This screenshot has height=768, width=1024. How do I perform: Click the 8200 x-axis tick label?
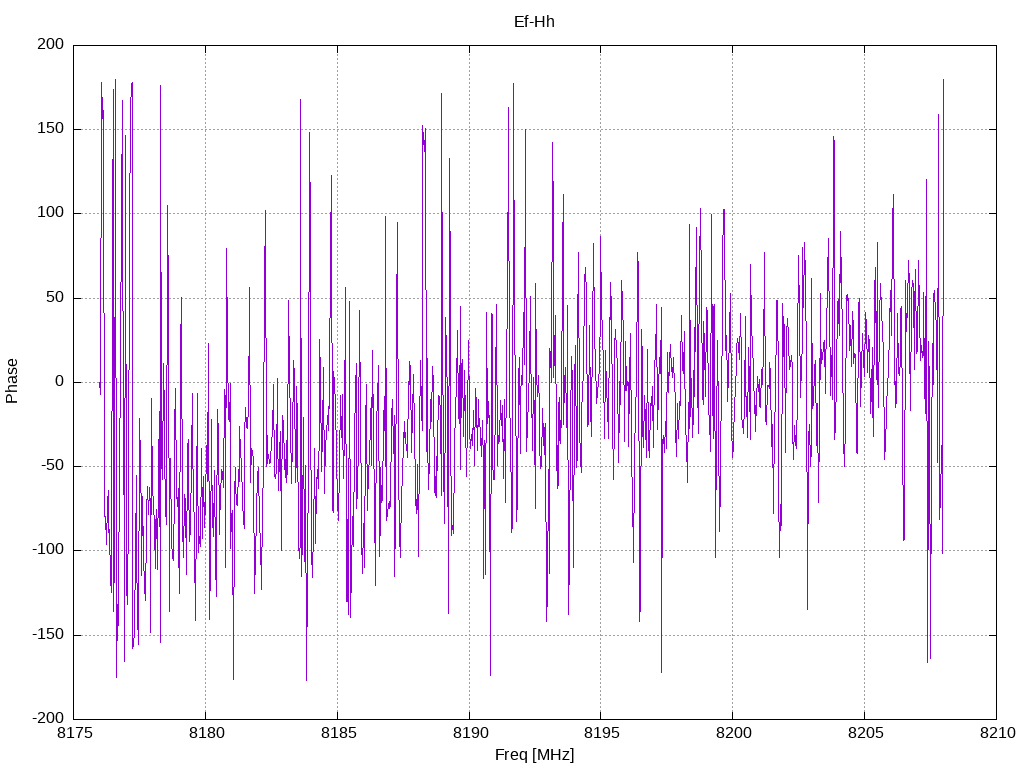733,733
